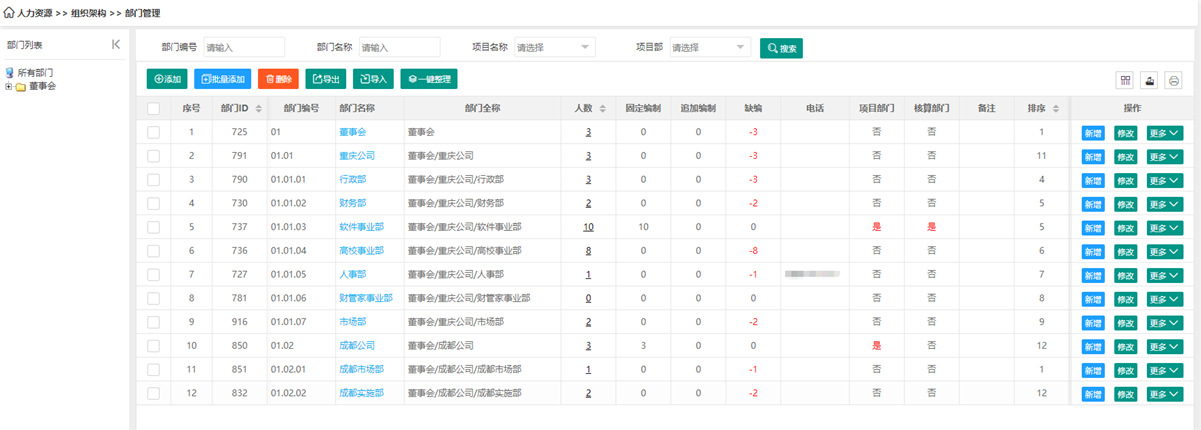Click 修改 in the 高校事业部 row

click(1125, 251)
